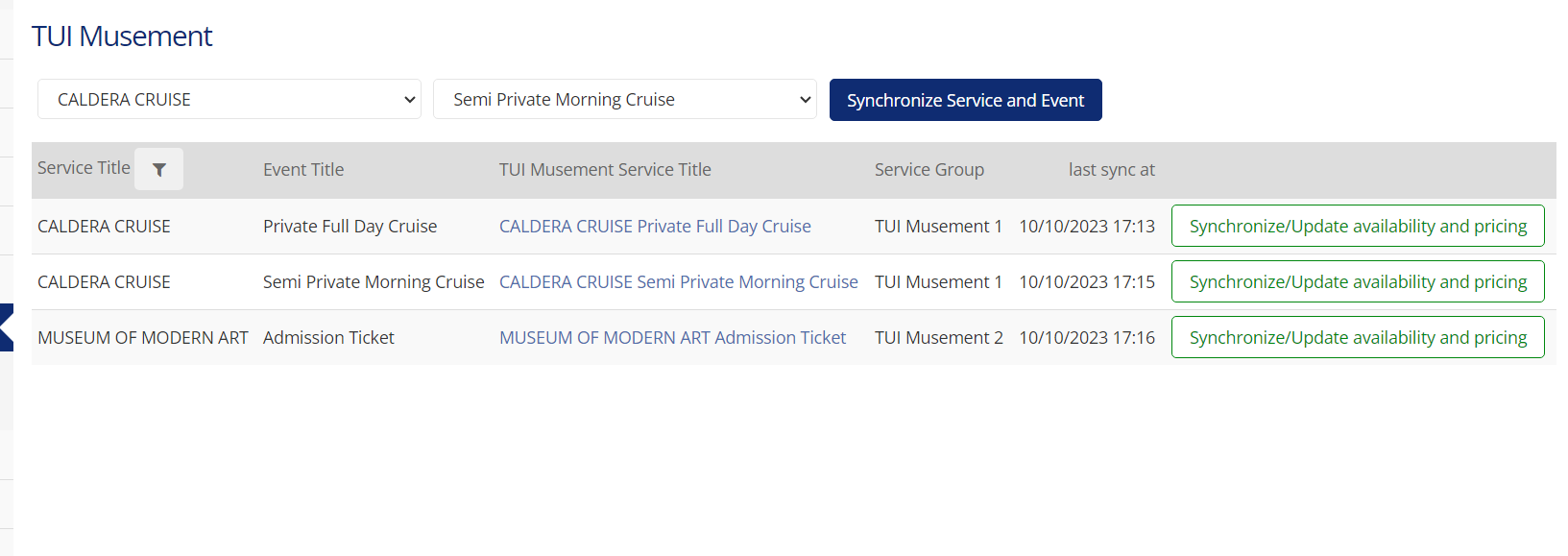The width and height of the screenshot is (1568, 556).
Task: Select the 10/10/2023 17:13 sync timestamp
Action: coord(1086,227)
